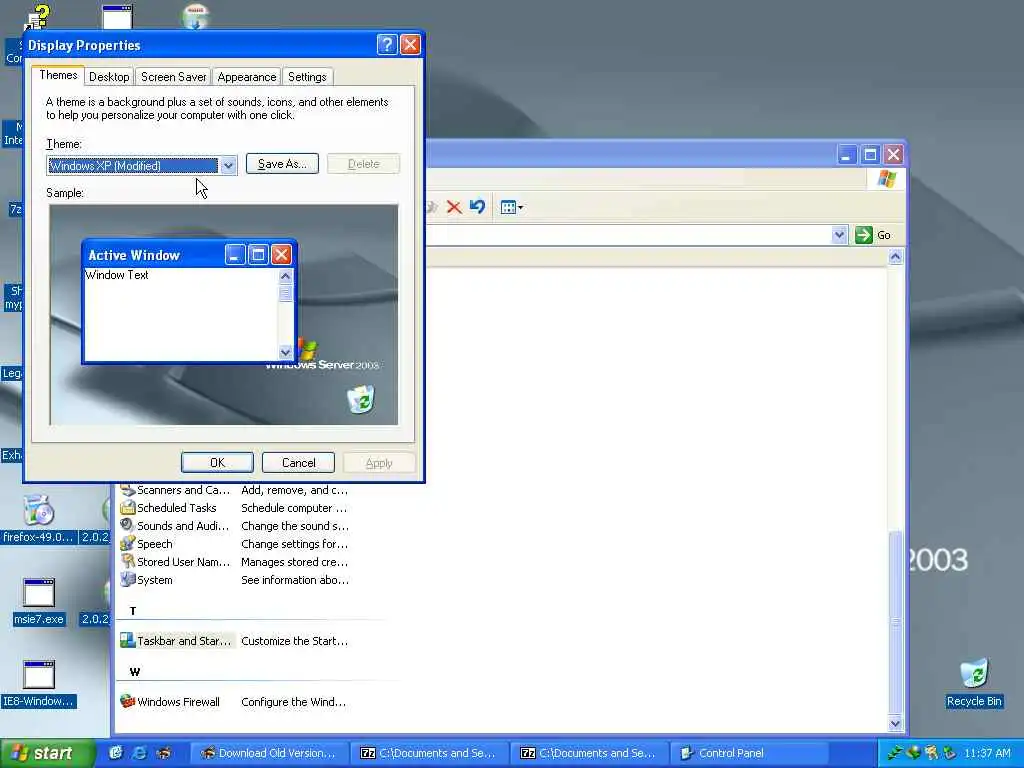Screen dimensions: 1024x768
Task: Select the Scheduled Tasks item
Action: [168, 508]
